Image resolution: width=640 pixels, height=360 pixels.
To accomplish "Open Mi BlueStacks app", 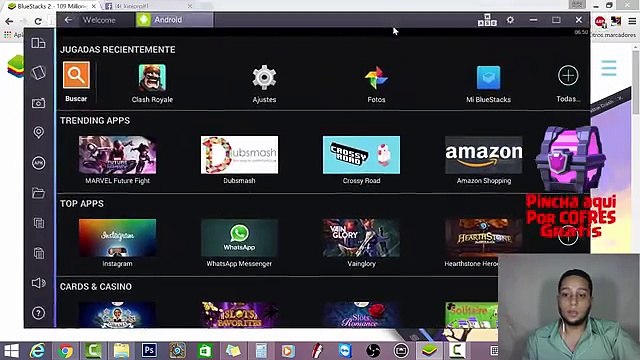I will (x=489, y=78).
